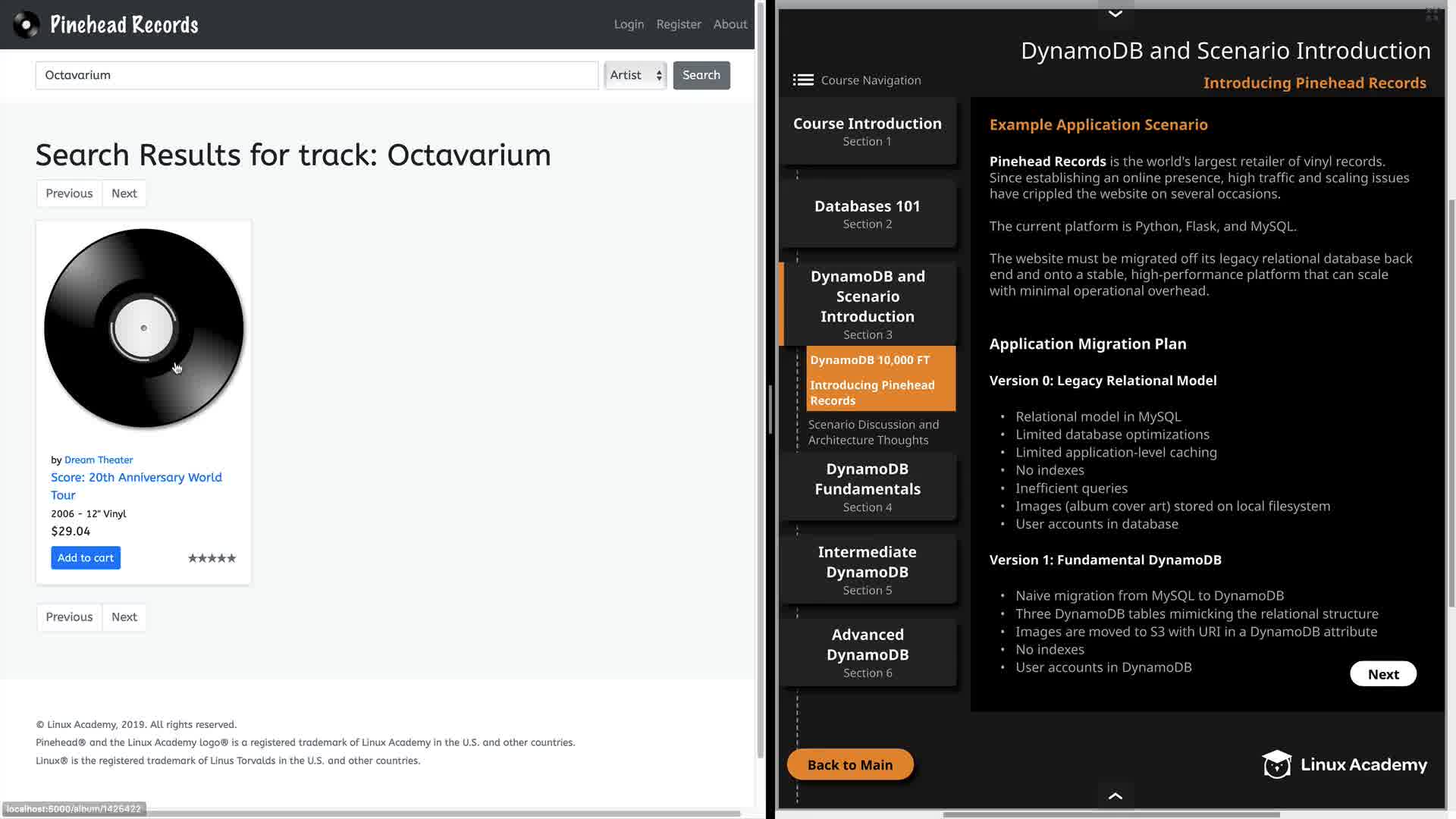Click the Next button in course content

[1382, 674]
